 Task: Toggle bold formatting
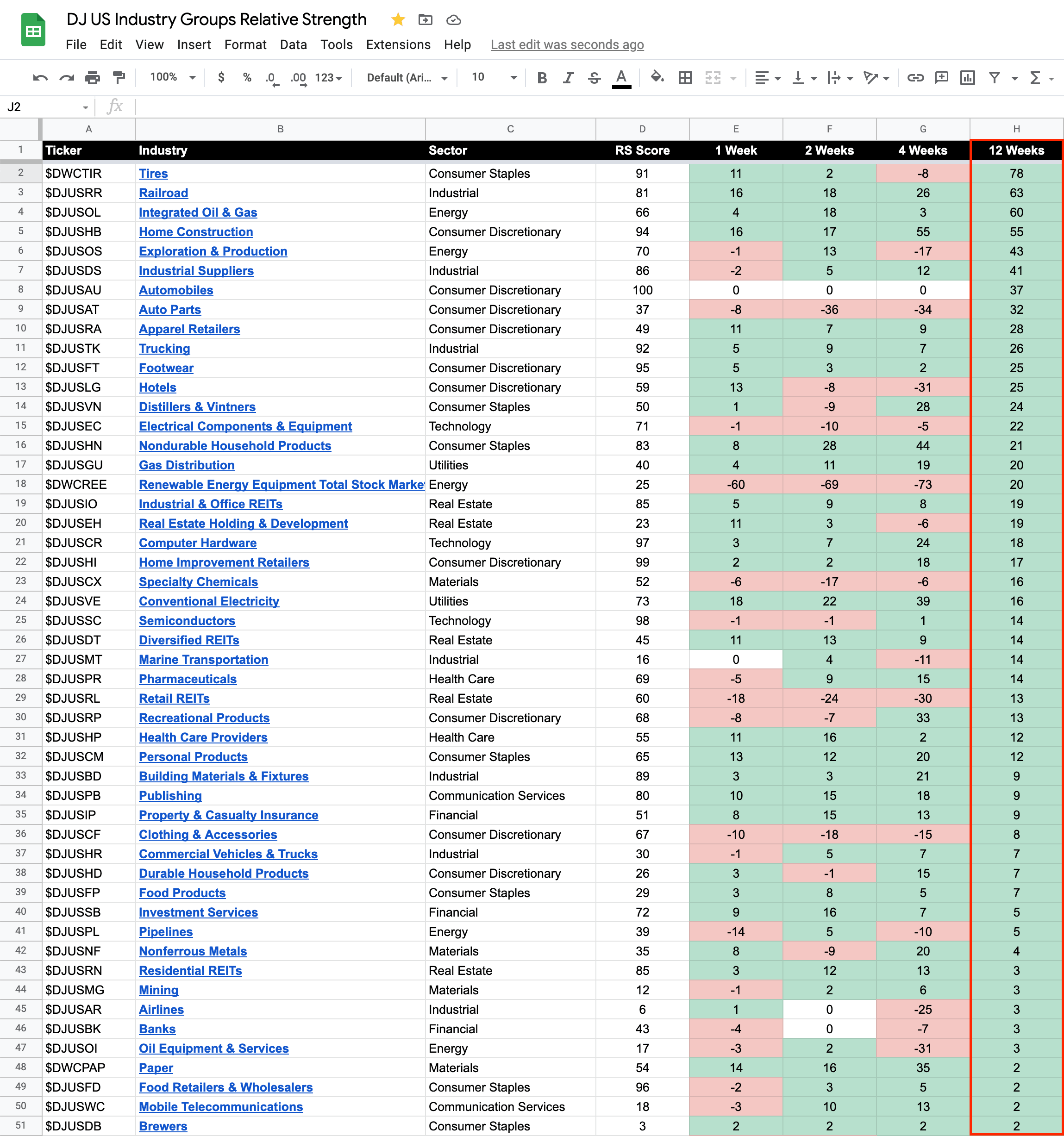(542, 78)
